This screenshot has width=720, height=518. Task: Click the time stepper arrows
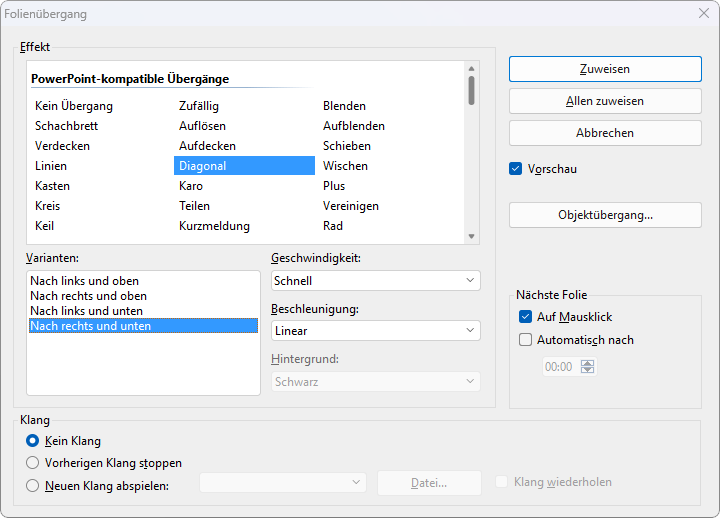[x=587, y=366]
